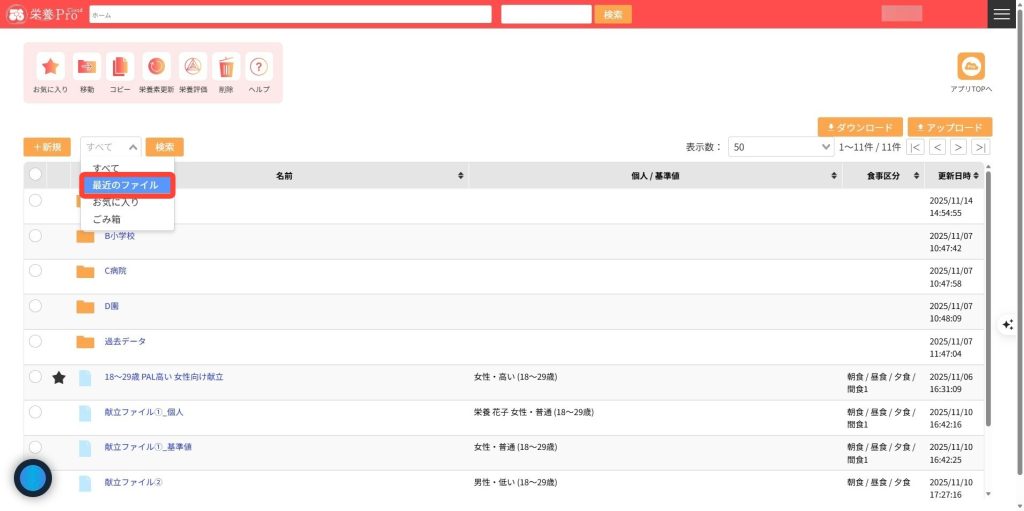Click the ダウンロード button
This screenshot has height=511, width=1024.
pyautogui.click(x=859, y=128)
